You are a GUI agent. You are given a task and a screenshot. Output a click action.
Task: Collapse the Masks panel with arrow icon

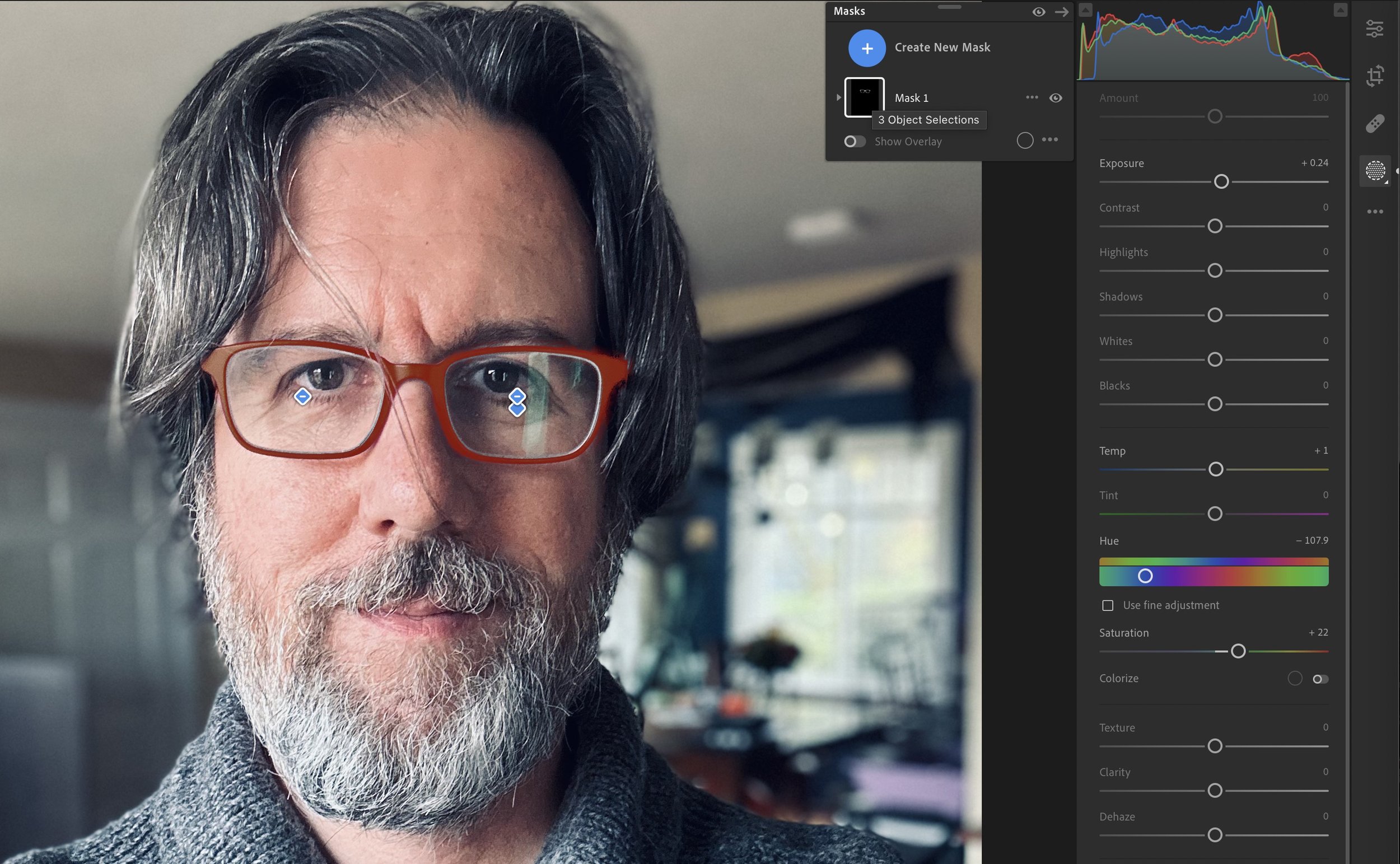pyautogui.click(x=1062, y=12)
